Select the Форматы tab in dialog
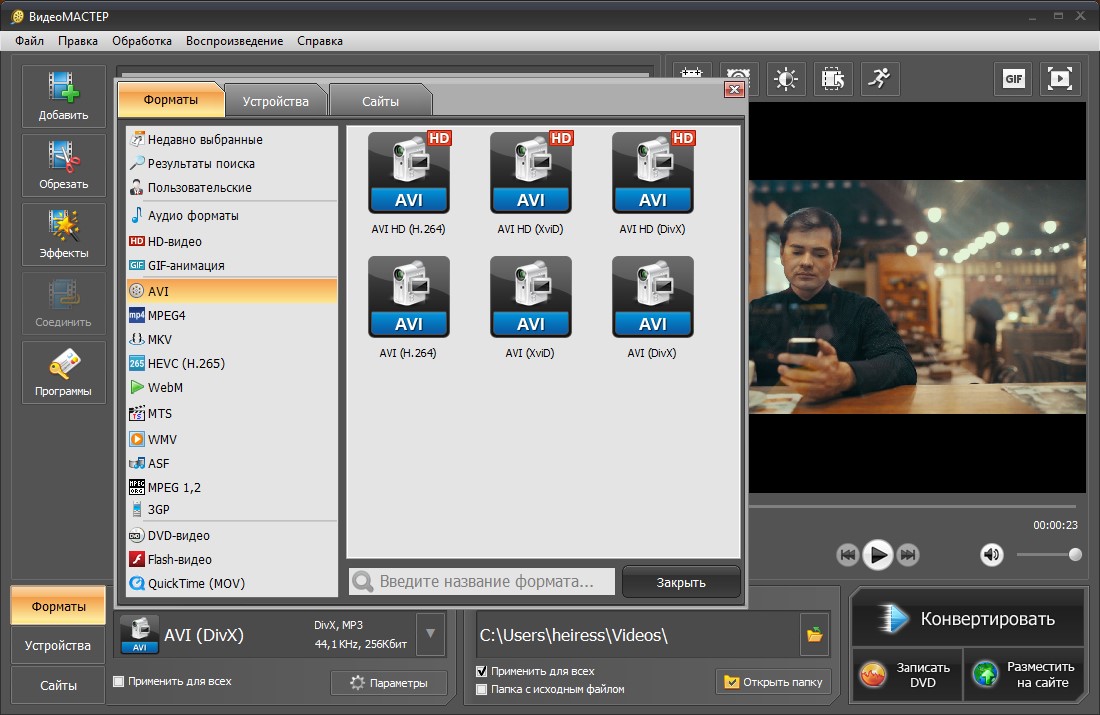The image size is (1100, 715). point(170,100)
